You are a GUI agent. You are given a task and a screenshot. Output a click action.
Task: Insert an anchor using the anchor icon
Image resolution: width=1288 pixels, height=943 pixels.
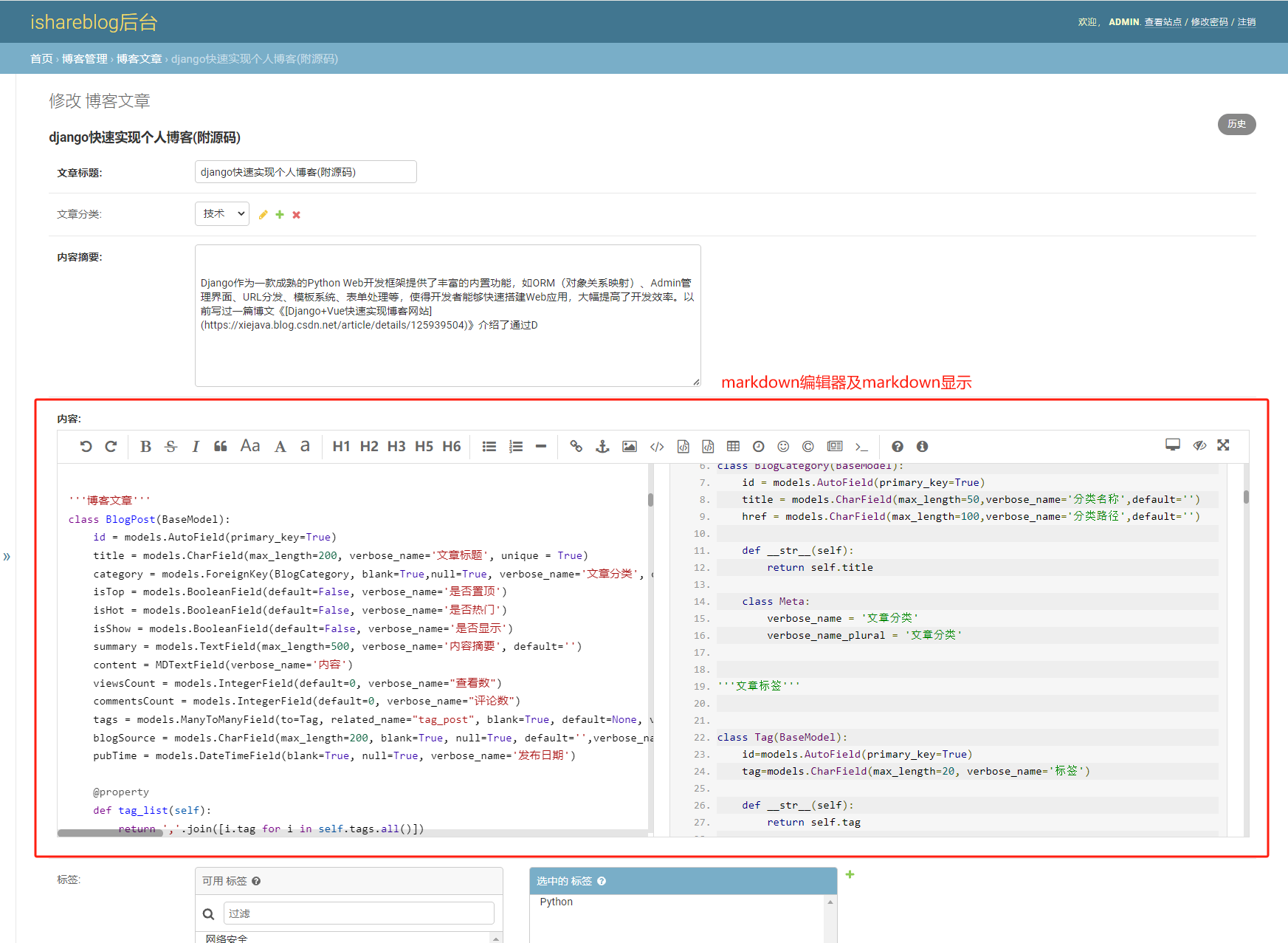click(602, 446)
